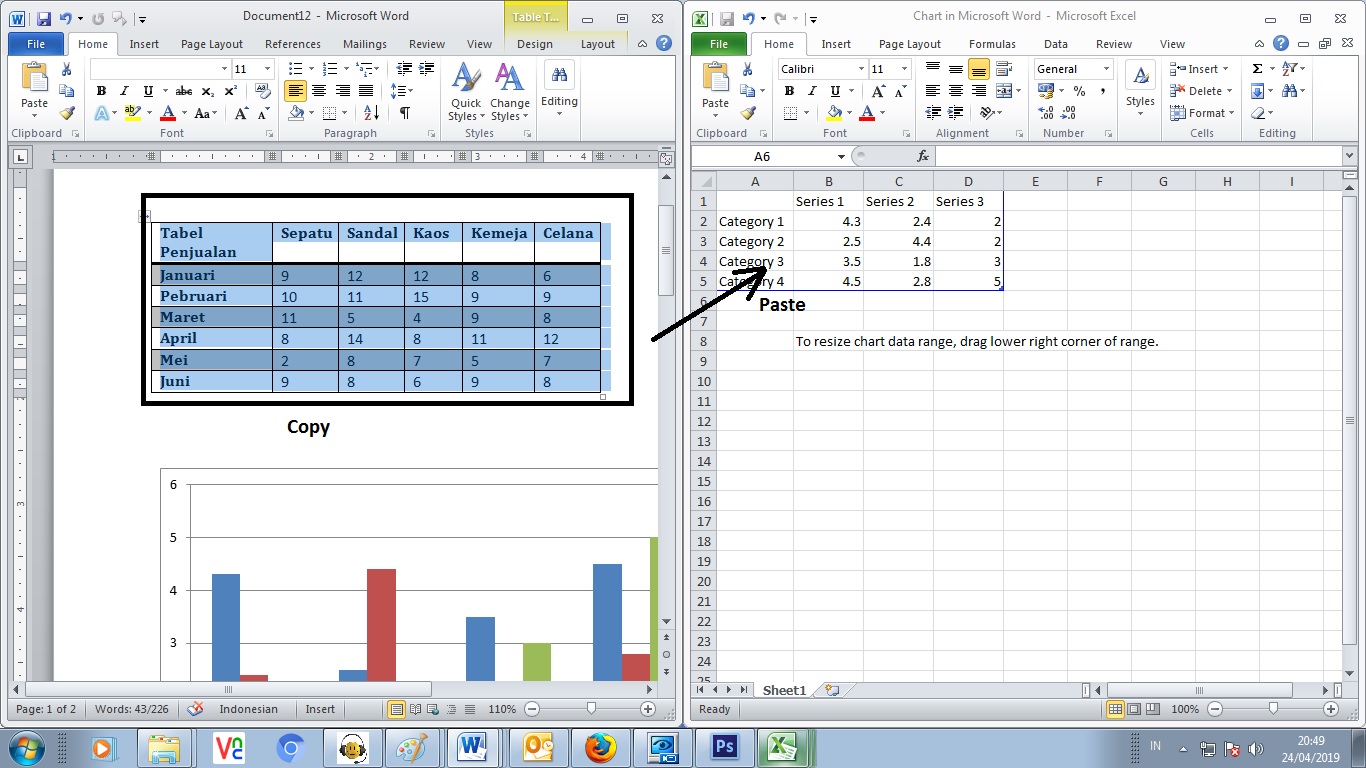Apply strikethrough in Word Font group

183,91
